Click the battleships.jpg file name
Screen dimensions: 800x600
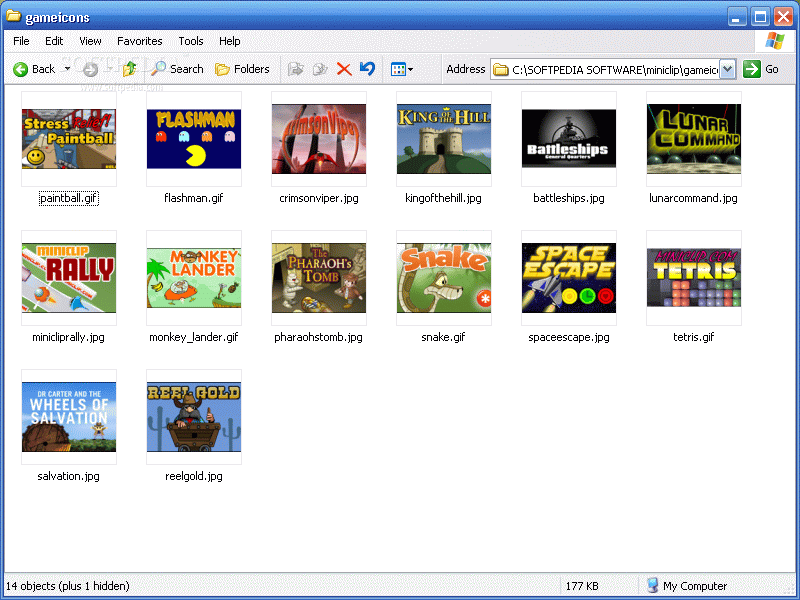pyautogui.click(x=569, y=198)
